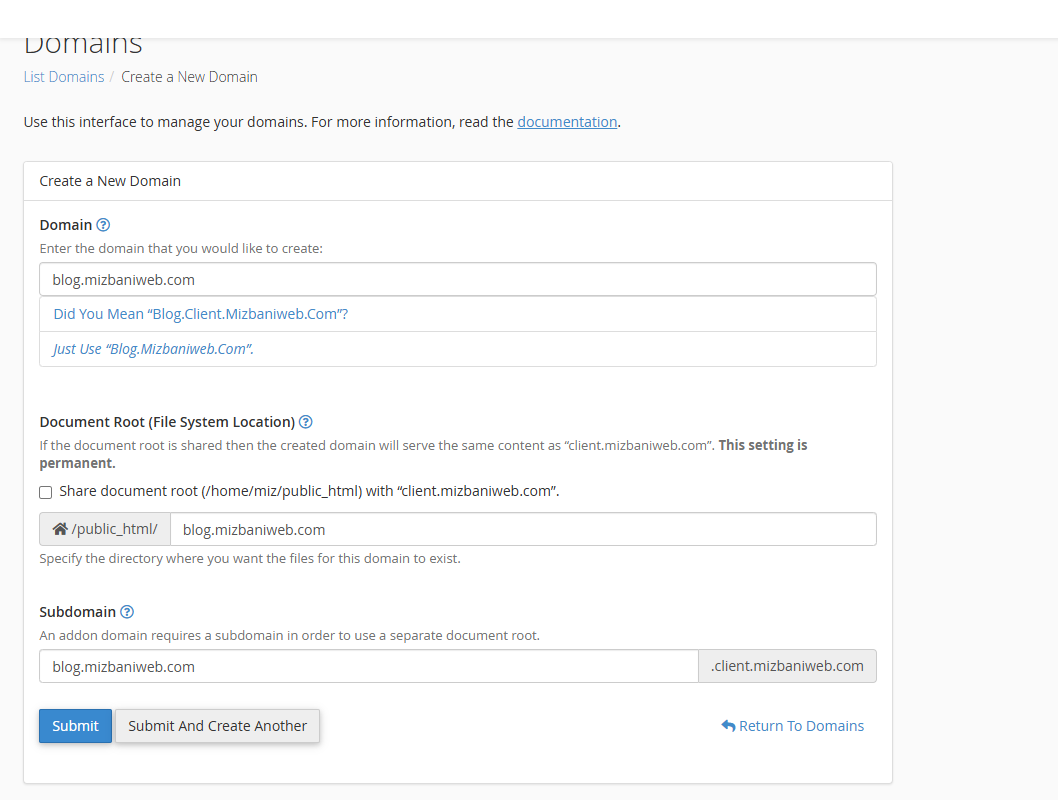Click 'An addon domain requires a subdomain' text
Image resolution: width=1058 pixels, height=800 pixels.
289,635
